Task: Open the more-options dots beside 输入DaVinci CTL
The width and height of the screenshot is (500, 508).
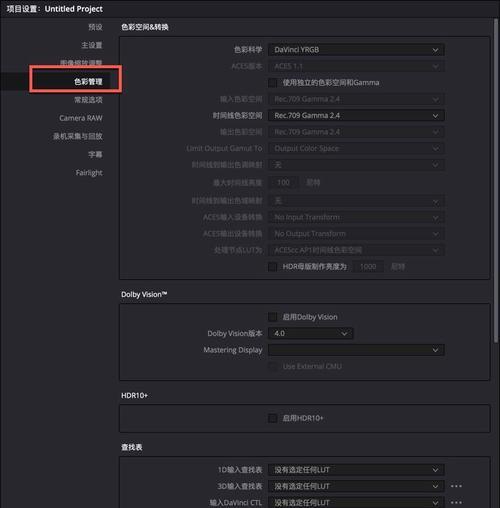Action: [x=456, y=502]
